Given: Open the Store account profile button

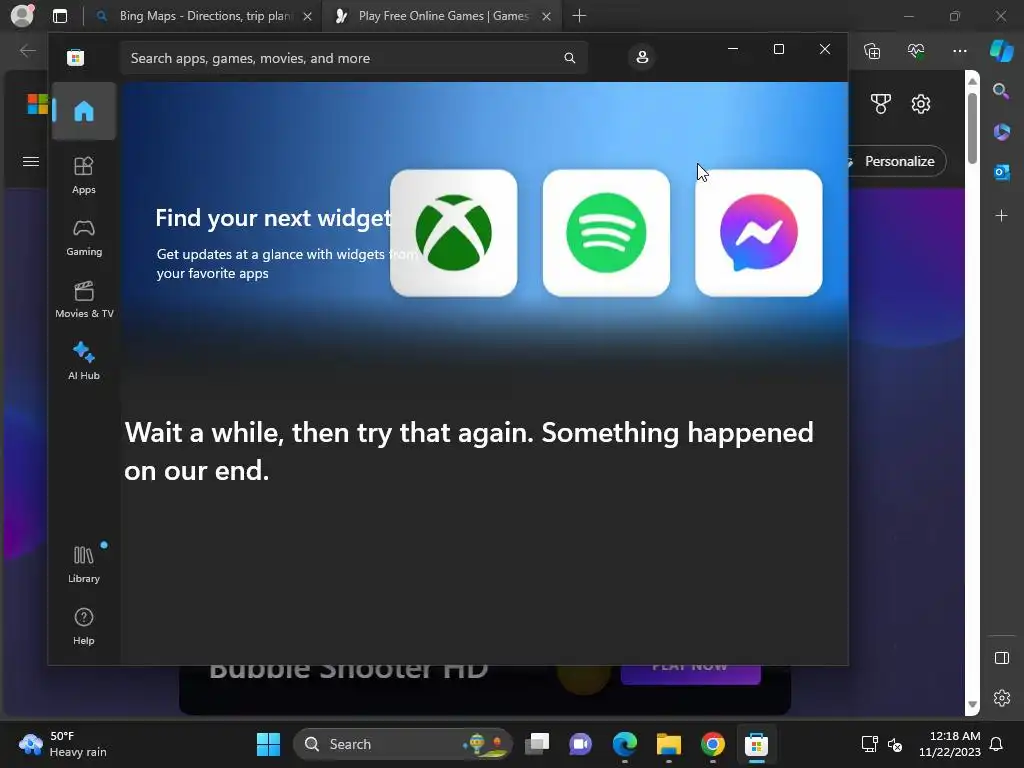Looking at the screenshot, I should (642, 57).
